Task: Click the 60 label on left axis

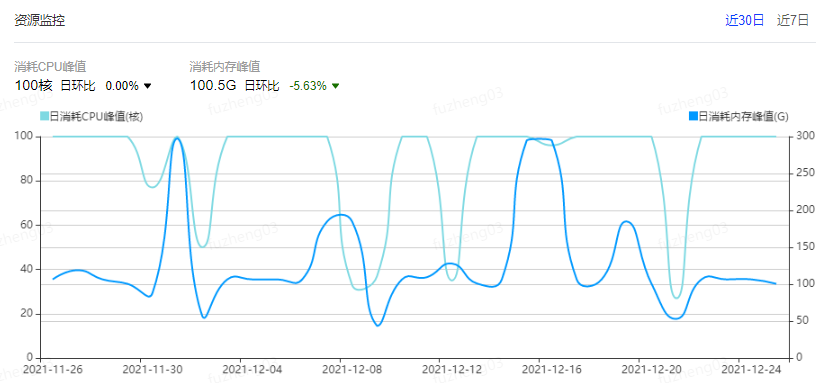Action: click(x=28, y=225)
